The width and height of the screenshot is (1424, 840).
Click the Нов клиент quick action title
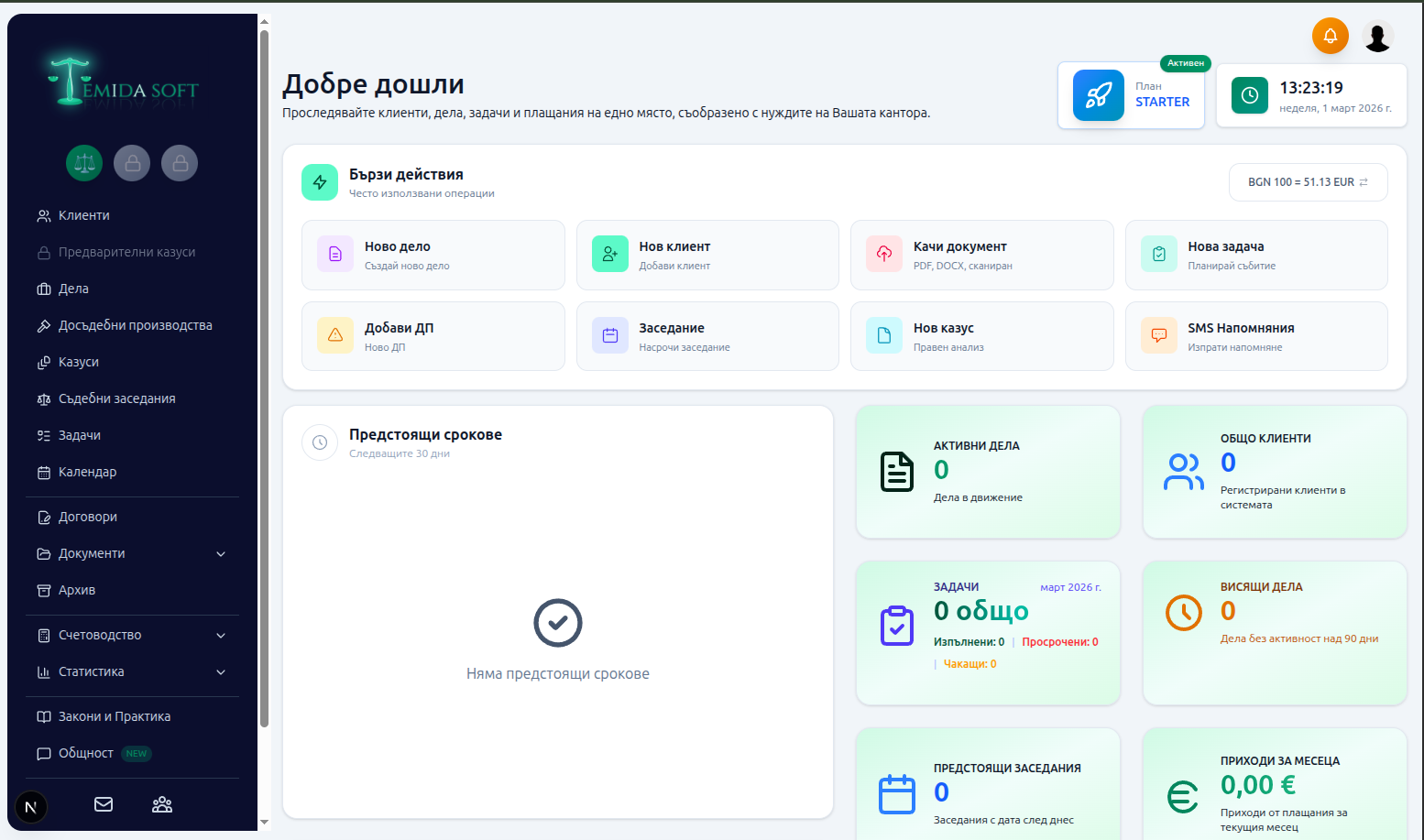pyautogui.click(x=674, y=246)
